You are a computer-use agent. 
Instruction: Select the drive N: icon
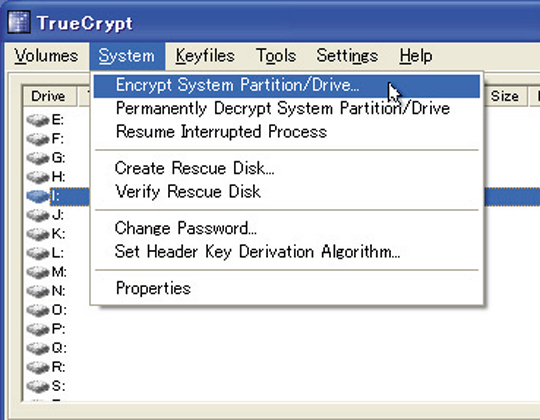pos(38,291)
